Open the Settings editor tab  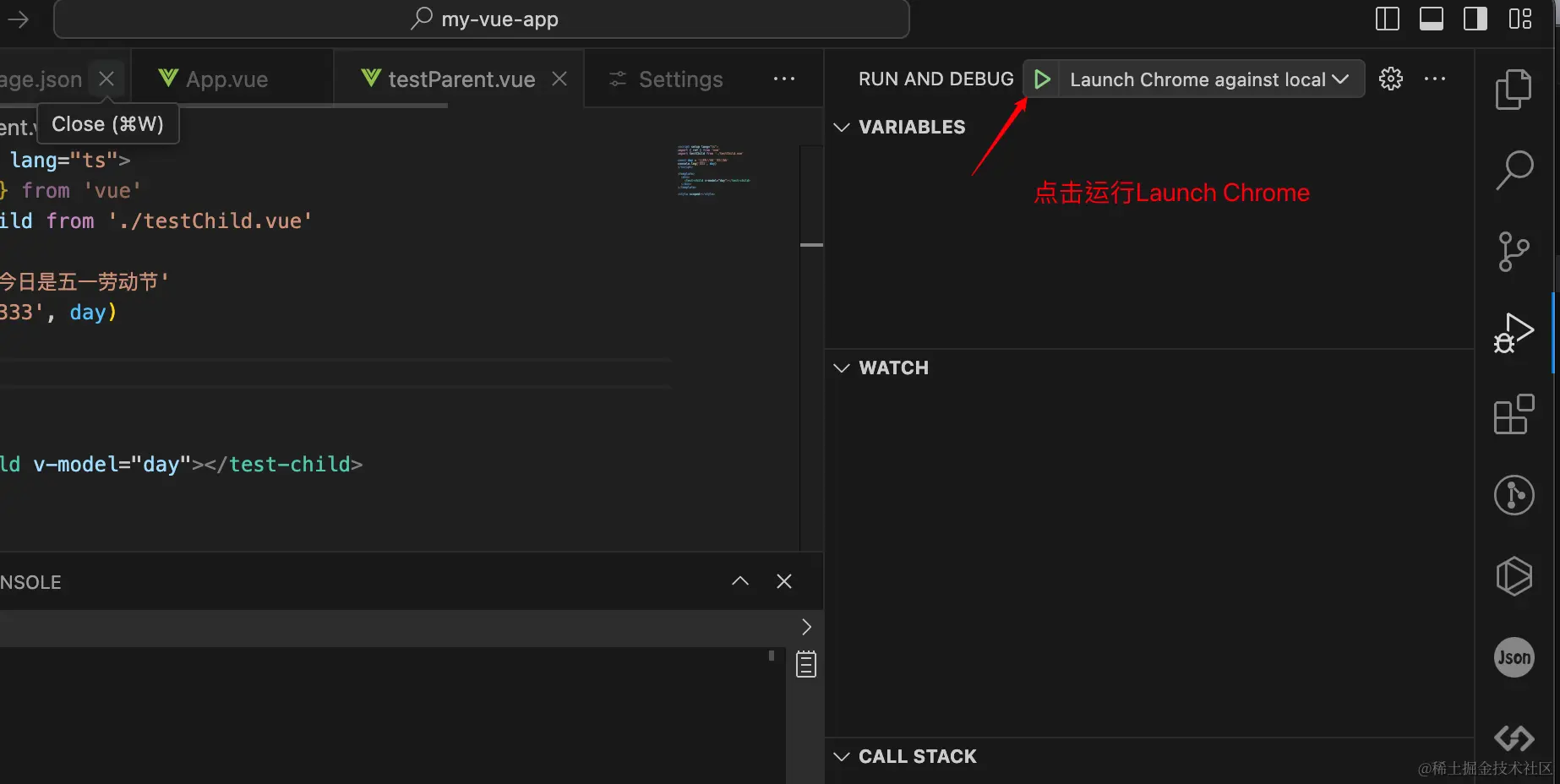coord(680,79)
